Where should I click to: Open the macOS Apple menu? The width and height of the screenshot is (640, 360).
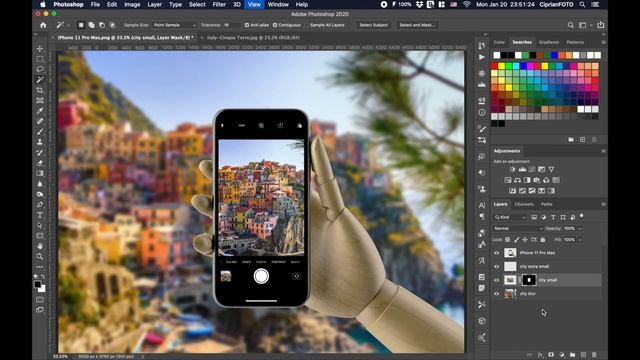point(43,4)
